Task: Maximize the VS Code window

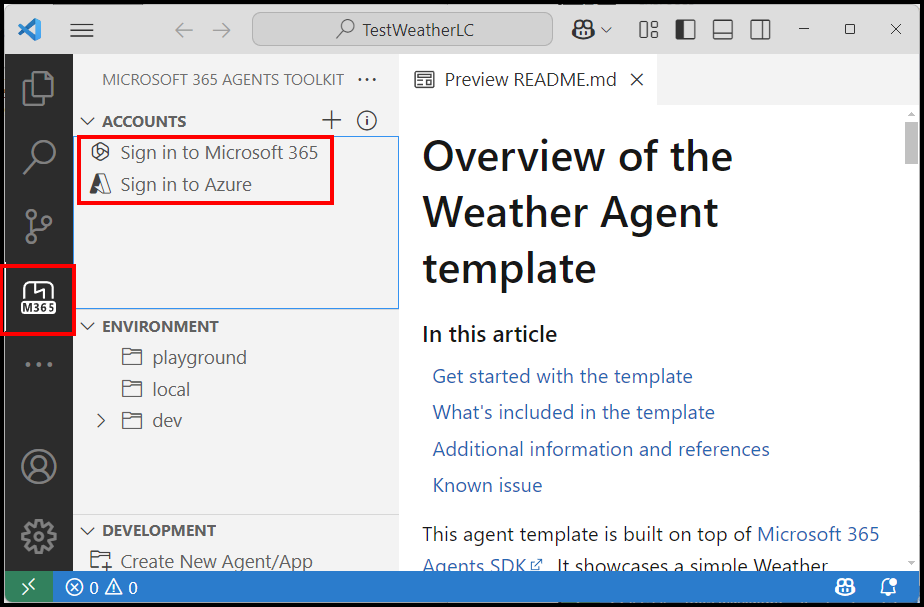Action: pyautogui.click(x=850, y=29)
